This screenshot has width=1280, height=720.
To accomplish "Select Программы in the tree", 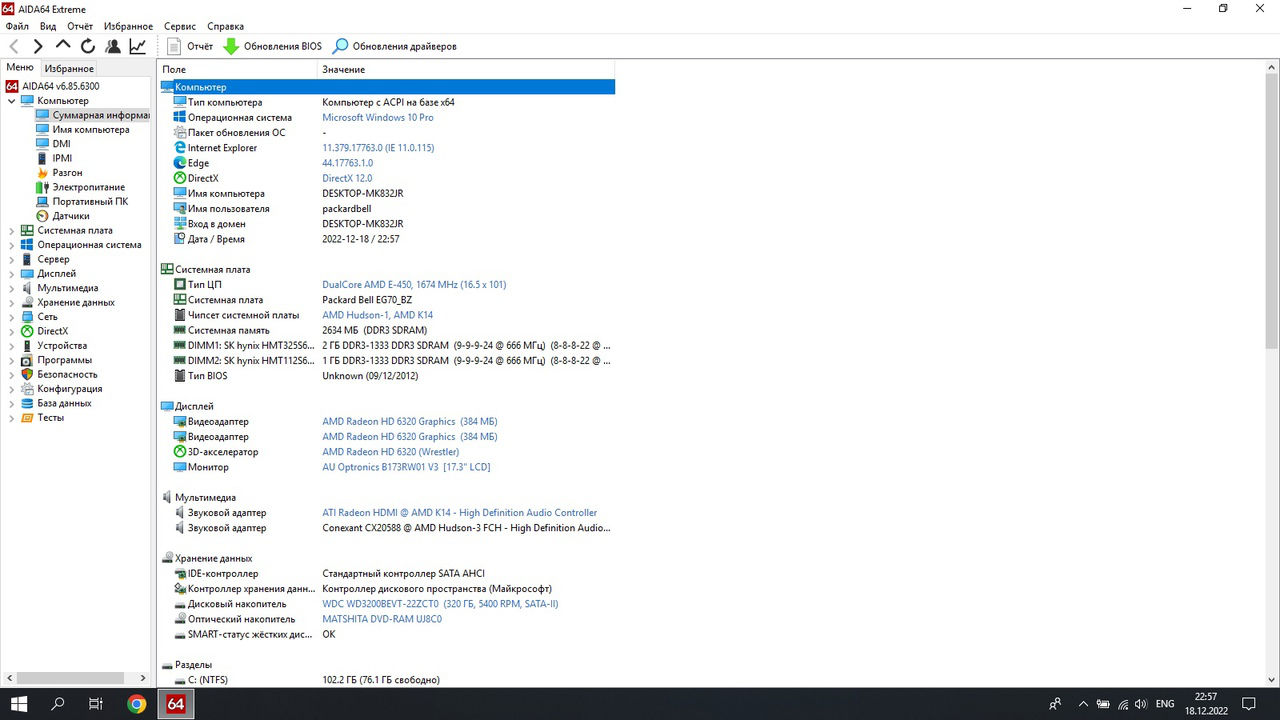I will click(x=64, y=360).
